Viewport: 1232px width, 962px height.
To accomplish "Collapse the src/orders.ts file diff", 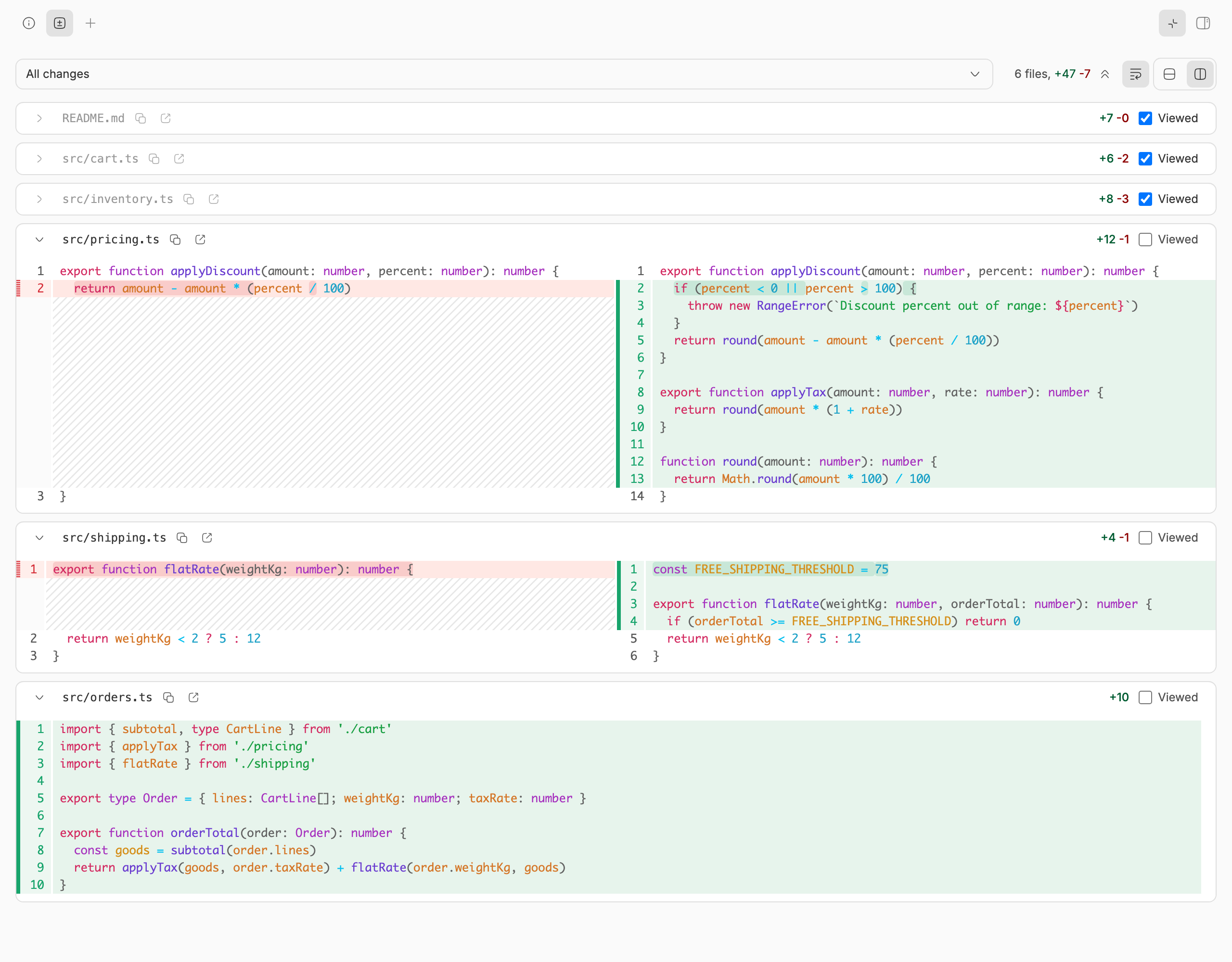I will (39, 697).
